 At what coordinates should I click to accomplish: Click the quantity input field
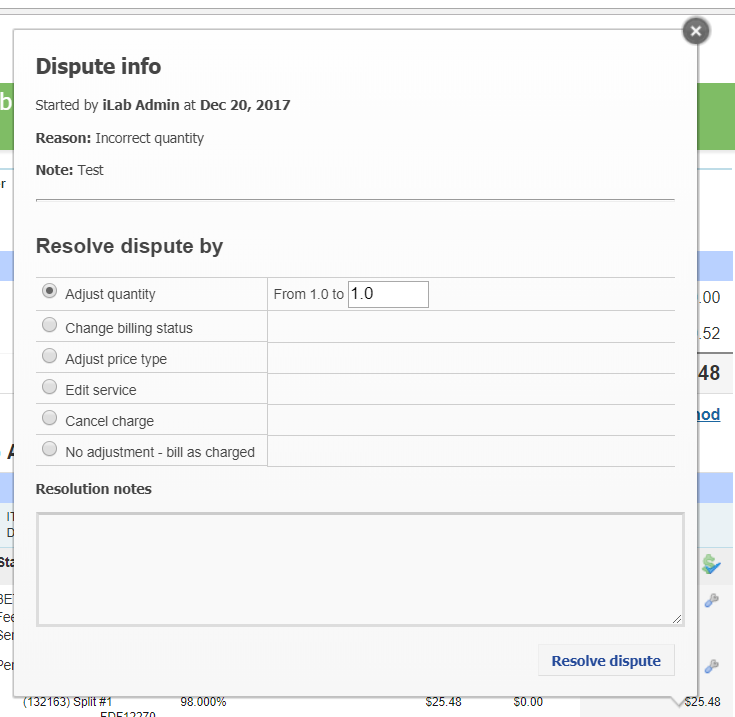coord(388,294)
